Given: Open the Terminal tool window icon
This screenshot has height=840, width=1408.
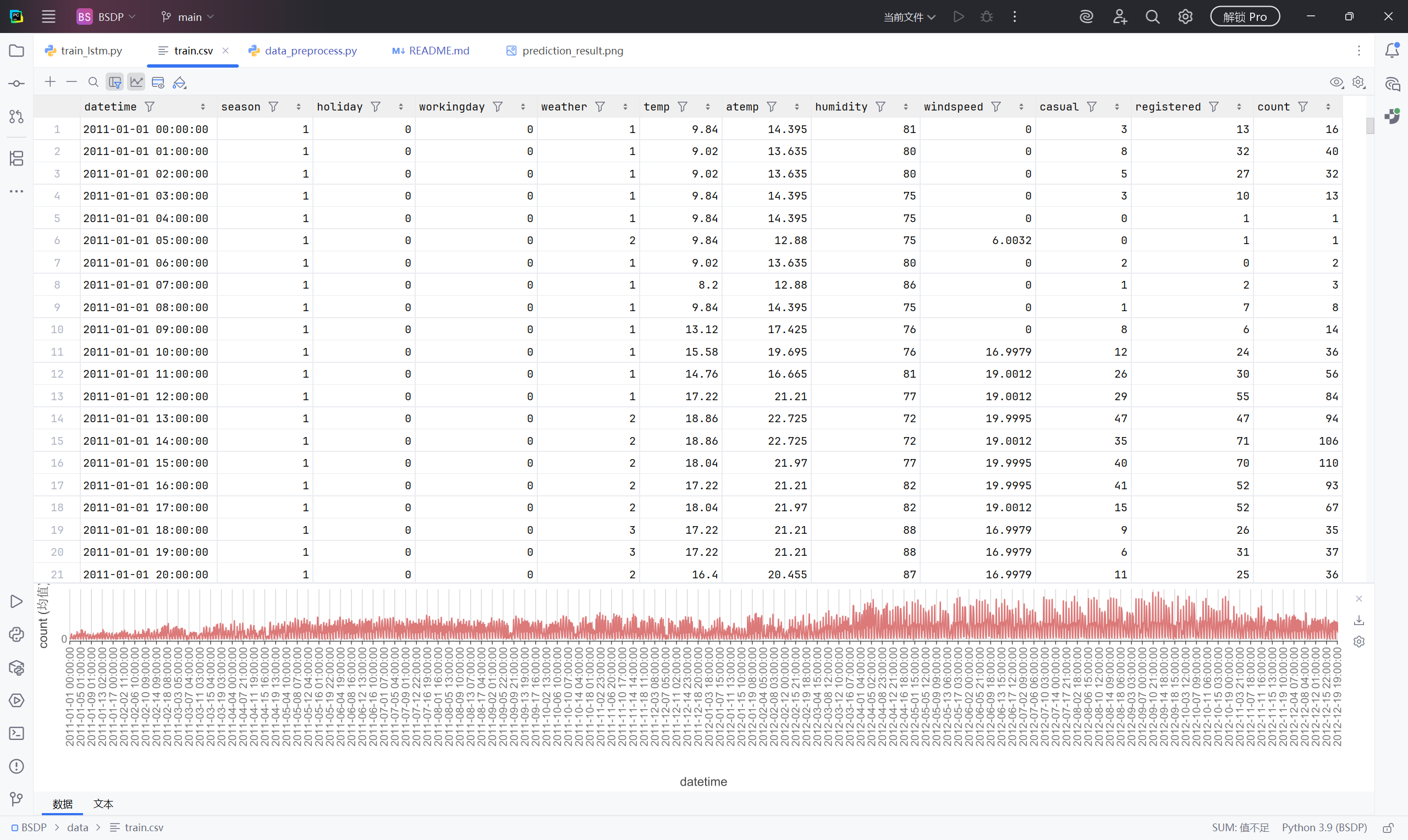Looking at the screenshot, I should (16, 733).
